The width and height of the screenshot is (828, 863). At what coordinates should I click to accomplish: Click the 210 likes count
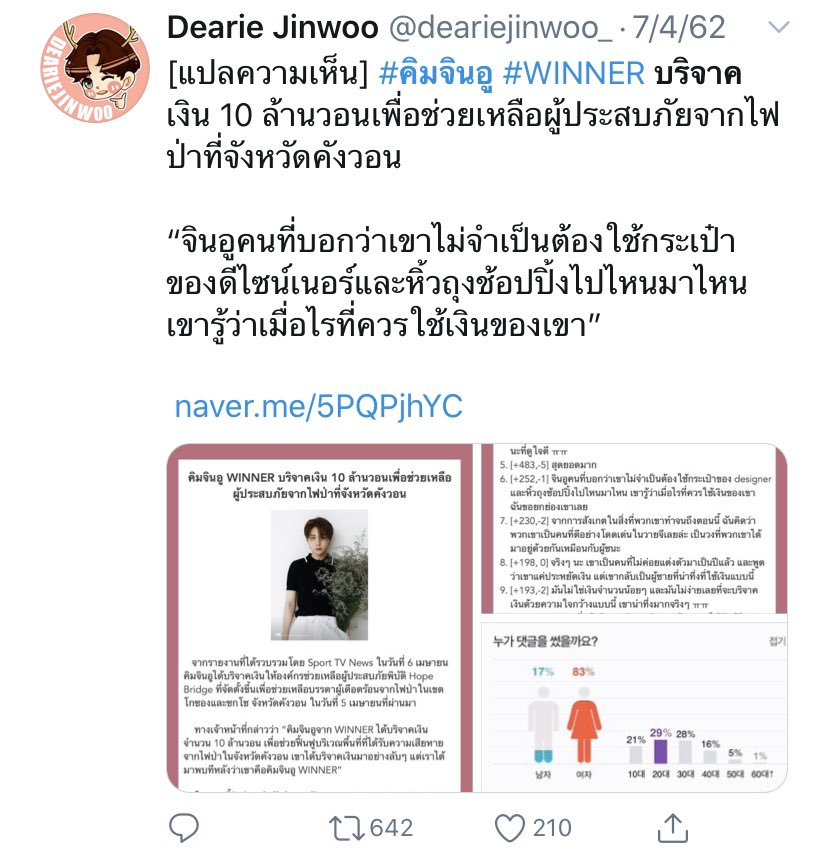[x=552, y=828]
